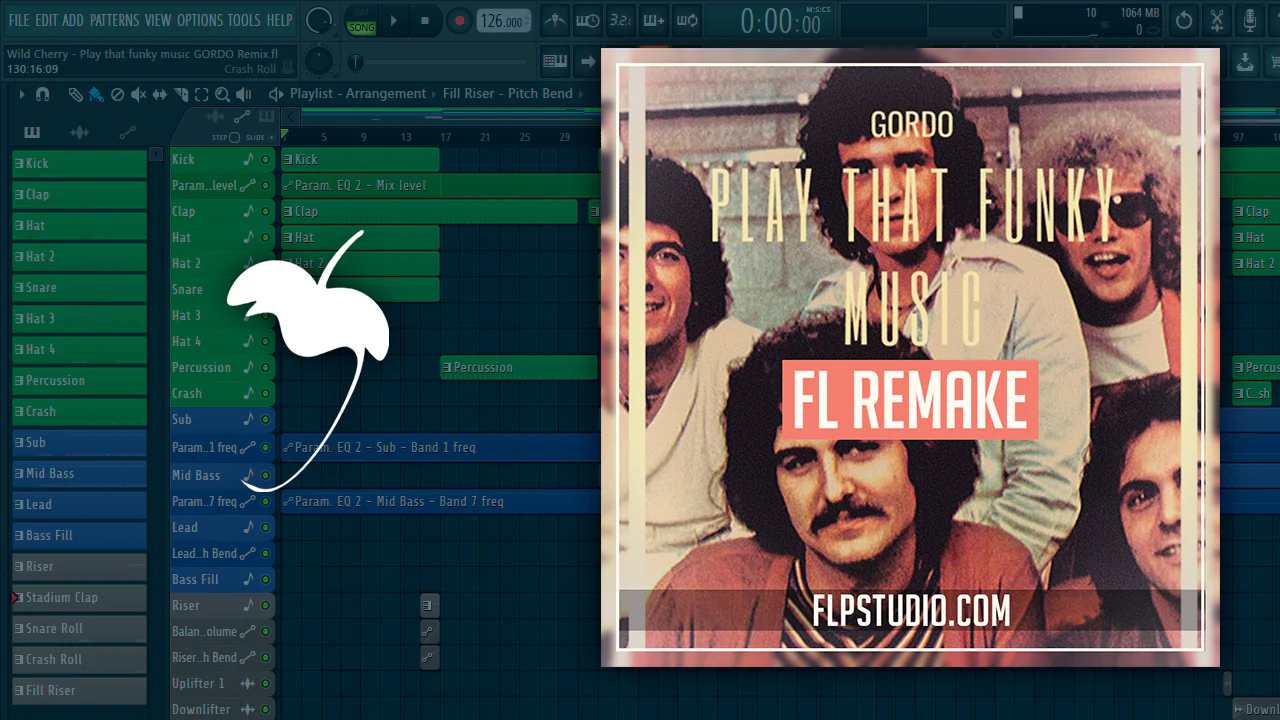Open the PATTERNS menu
This screenshot has width=1280, height=720.
point(115,20)
